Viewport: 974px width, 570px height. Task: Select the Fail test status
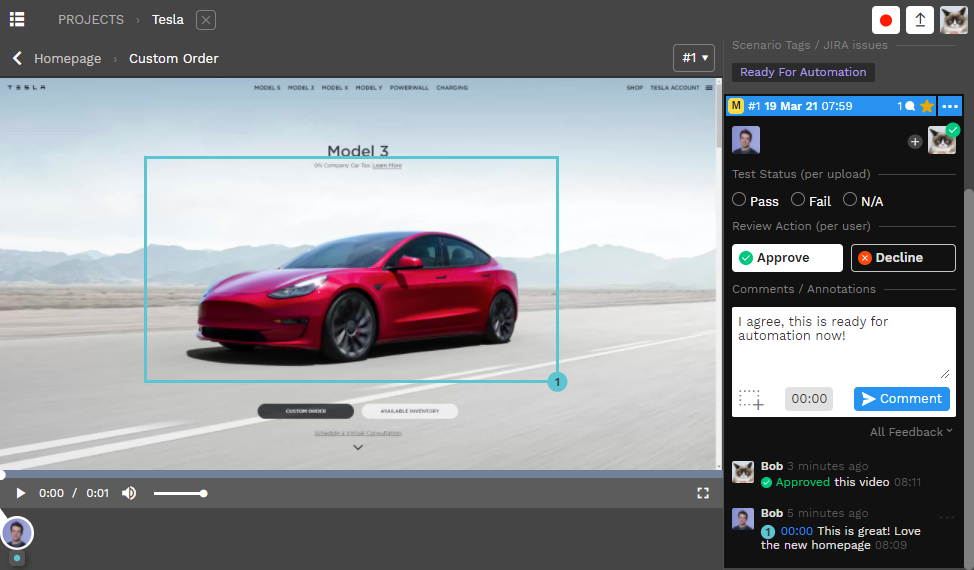pos(798,200)
